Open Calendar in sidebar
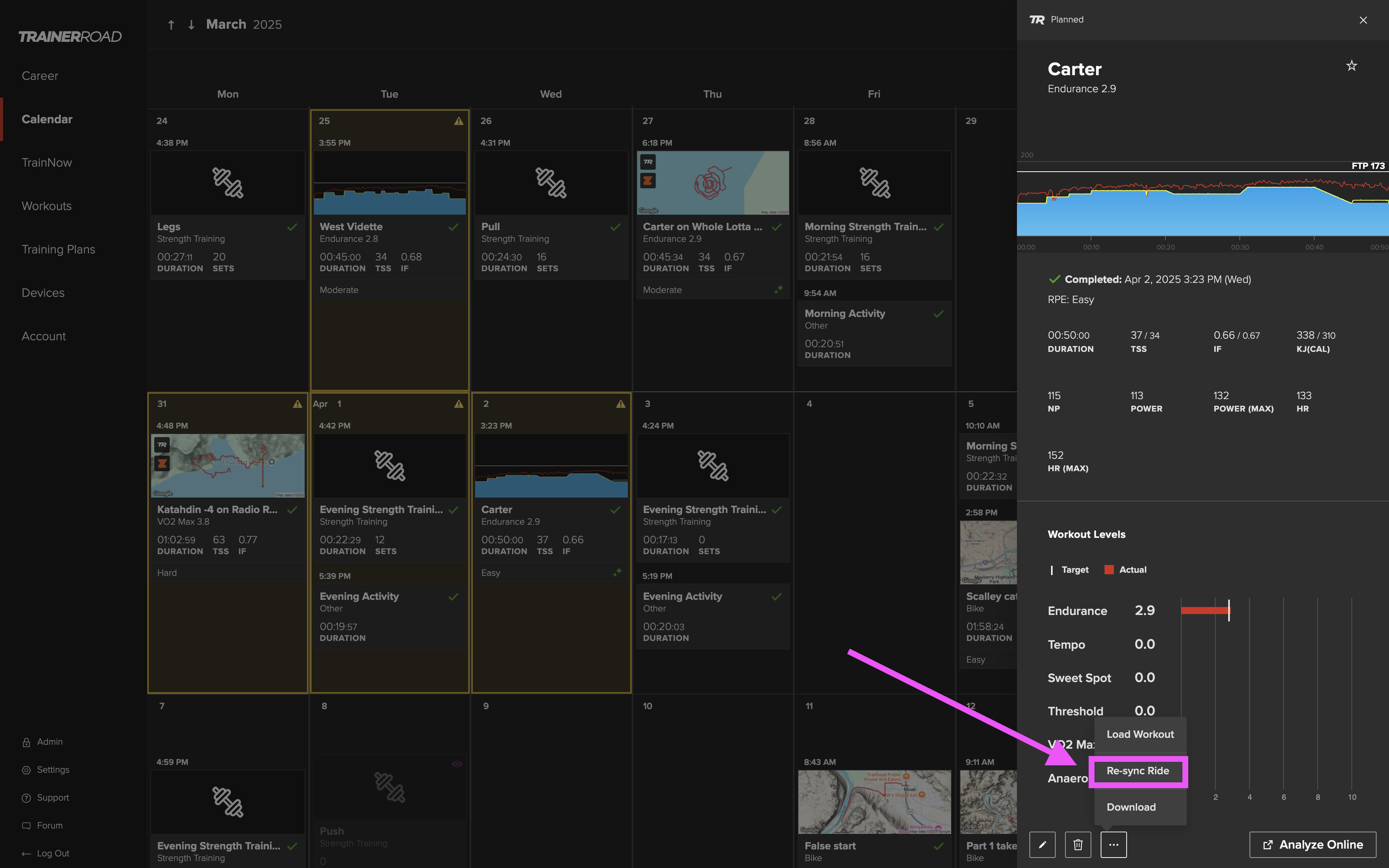The height and width of the screenshot is (868, 1389). [x=47, y=119]
